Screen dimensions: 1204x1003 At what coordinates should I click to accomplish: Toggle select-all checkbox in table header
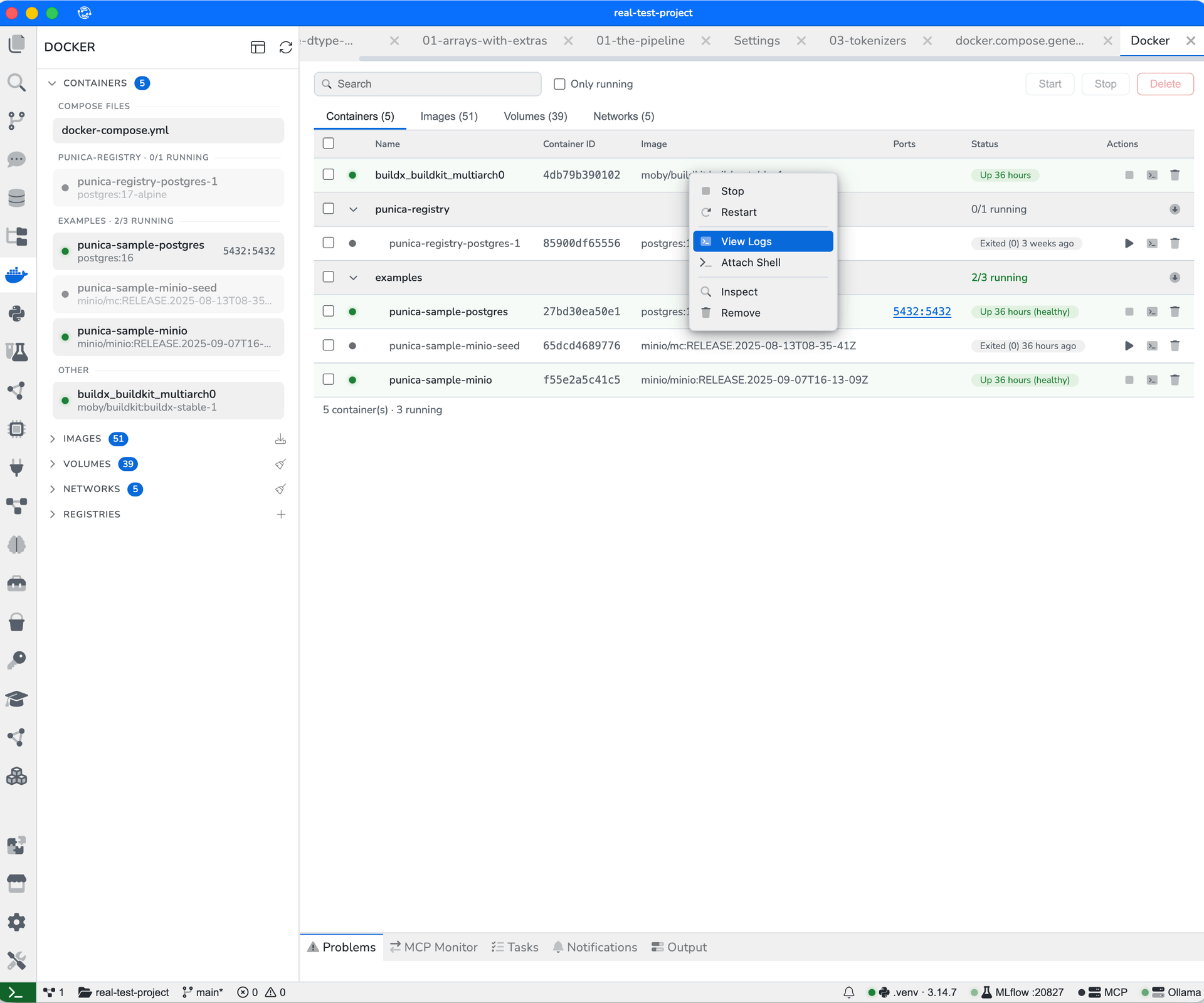click(328, 144)
